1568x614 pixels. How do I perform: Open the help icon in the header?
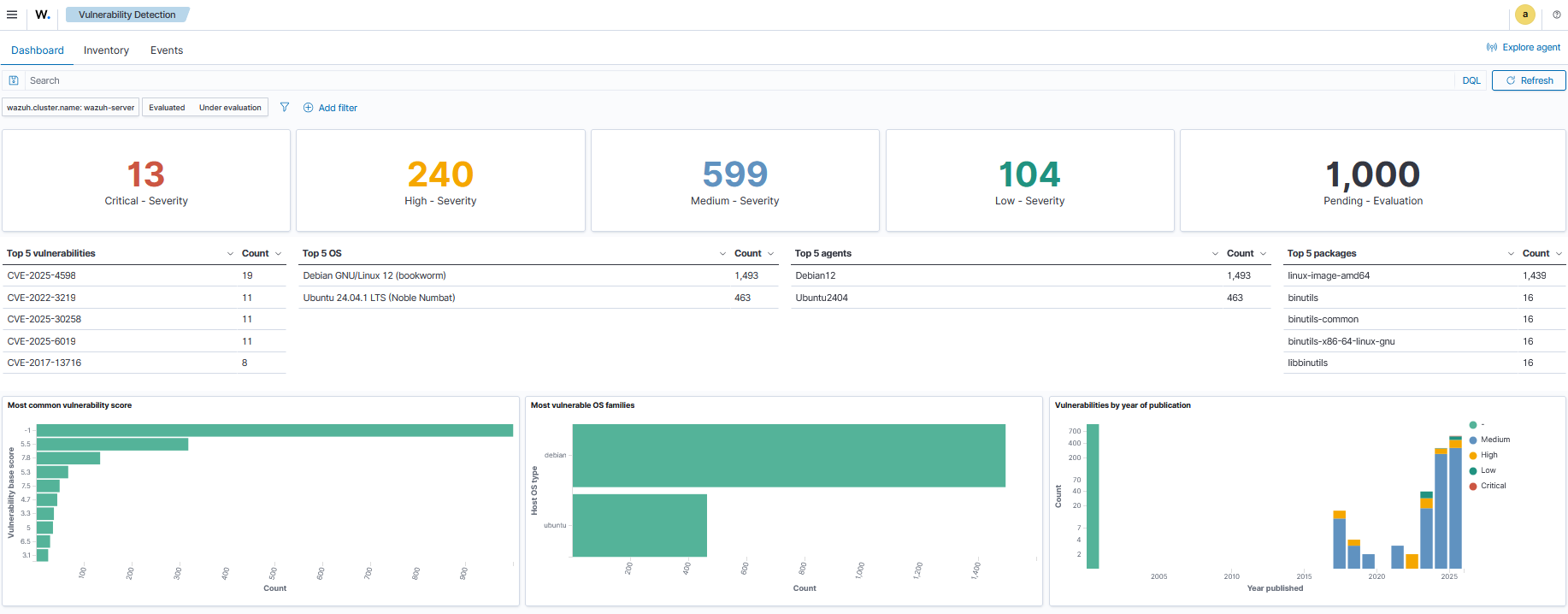[x=1556, y=15]
